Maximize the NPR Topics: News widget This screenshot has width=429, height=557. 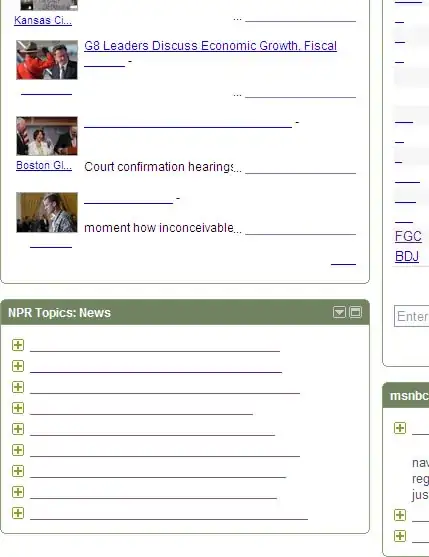(x=355, y=312)
